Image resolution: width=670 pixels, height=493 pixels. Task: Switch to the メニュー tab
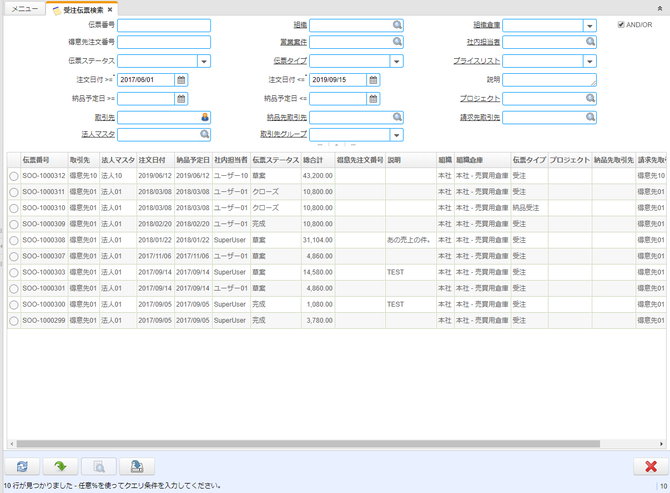(24, 9)
